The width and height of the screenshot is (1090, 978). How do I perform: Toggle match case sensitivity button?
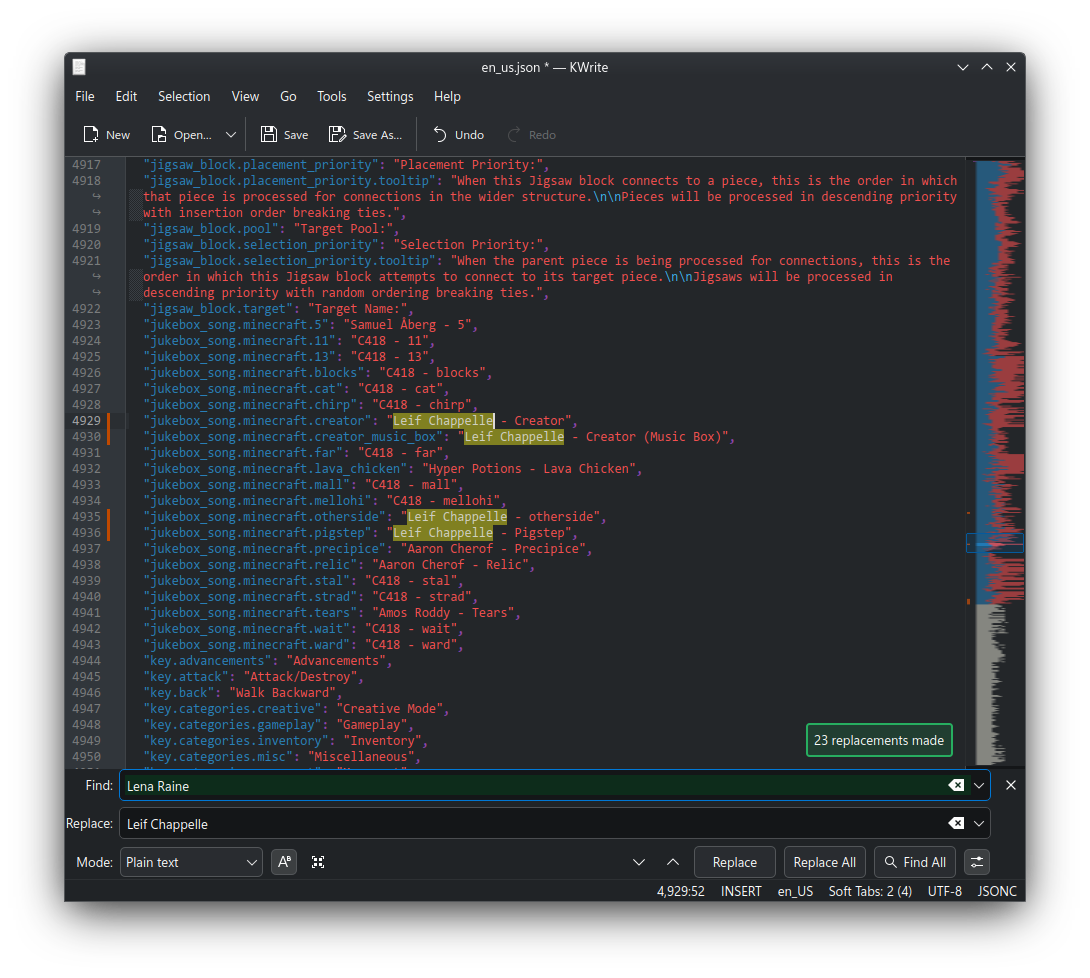click(x=285, y=862)
